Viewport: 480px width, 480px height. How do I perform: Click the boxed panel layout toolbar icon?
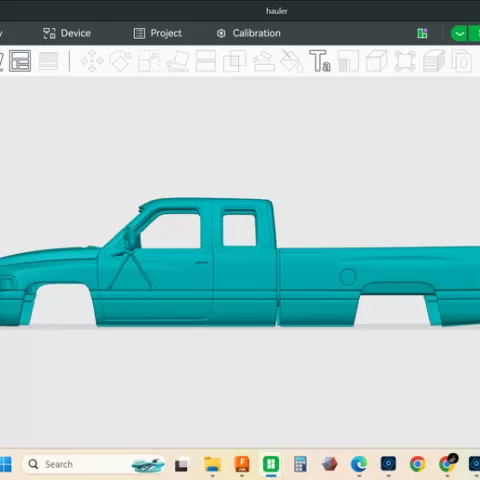(x=20, y=61)
